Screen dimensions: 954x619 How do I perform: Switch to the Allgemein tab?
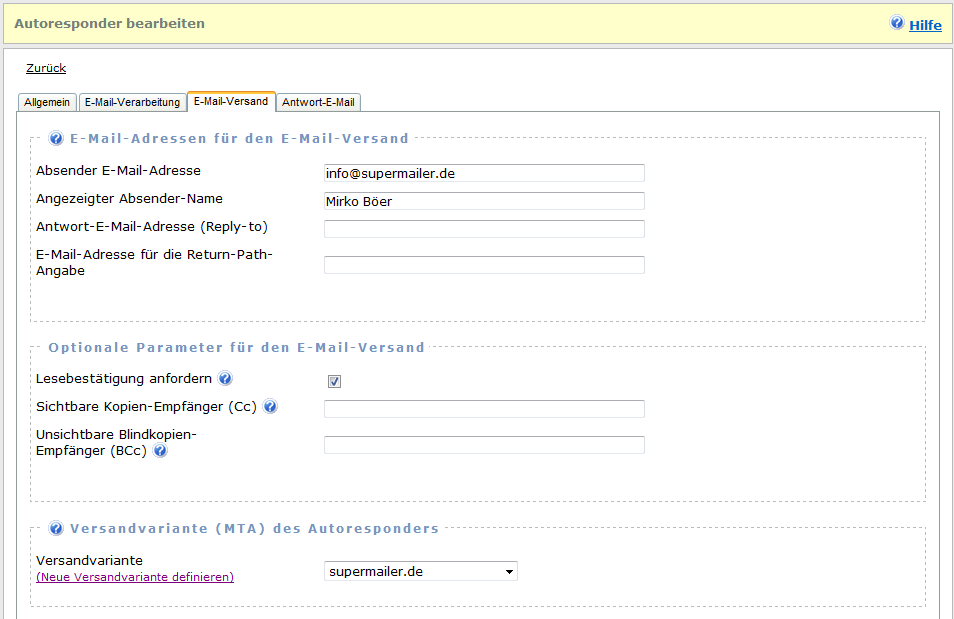[47, 102]
